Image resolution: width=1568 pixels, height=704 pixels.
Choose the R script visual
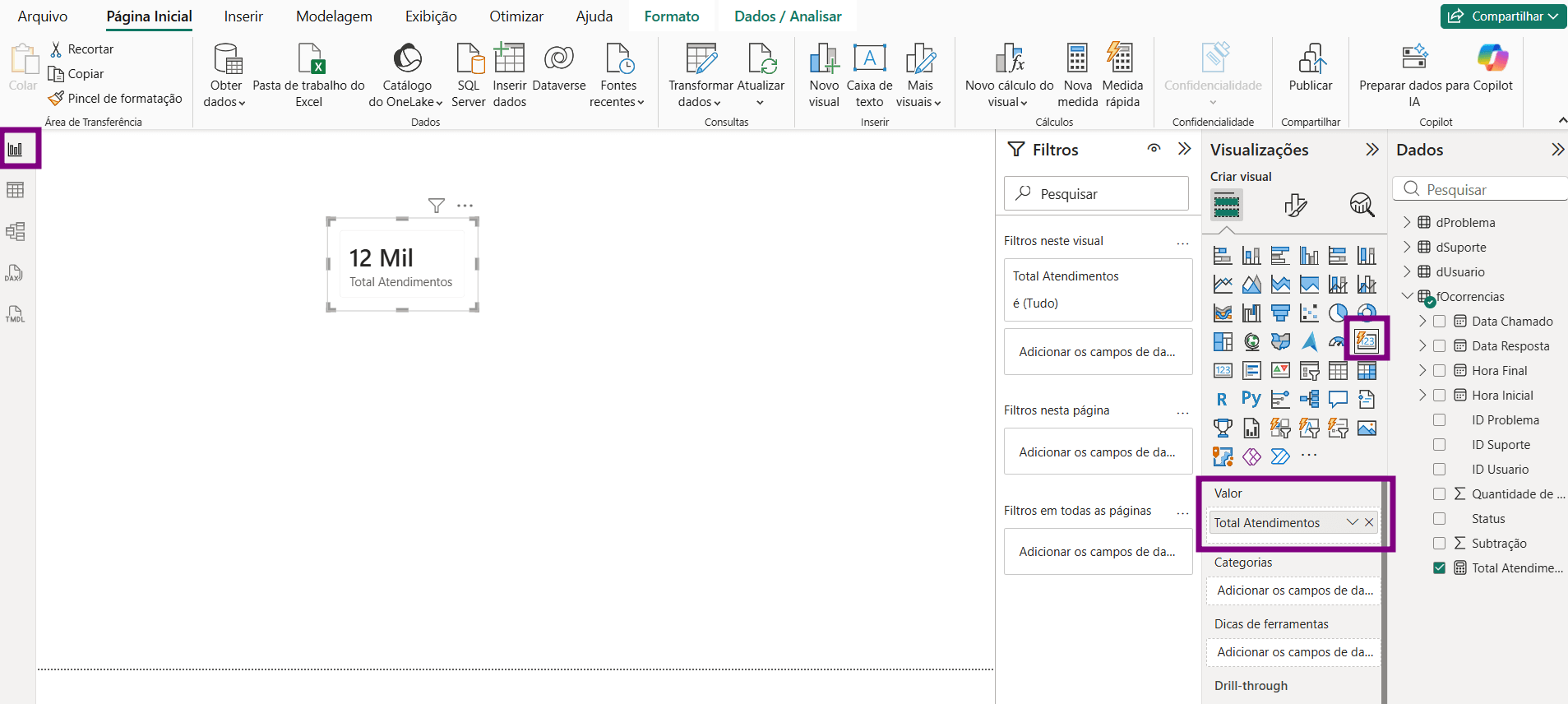pos(1223,400)
